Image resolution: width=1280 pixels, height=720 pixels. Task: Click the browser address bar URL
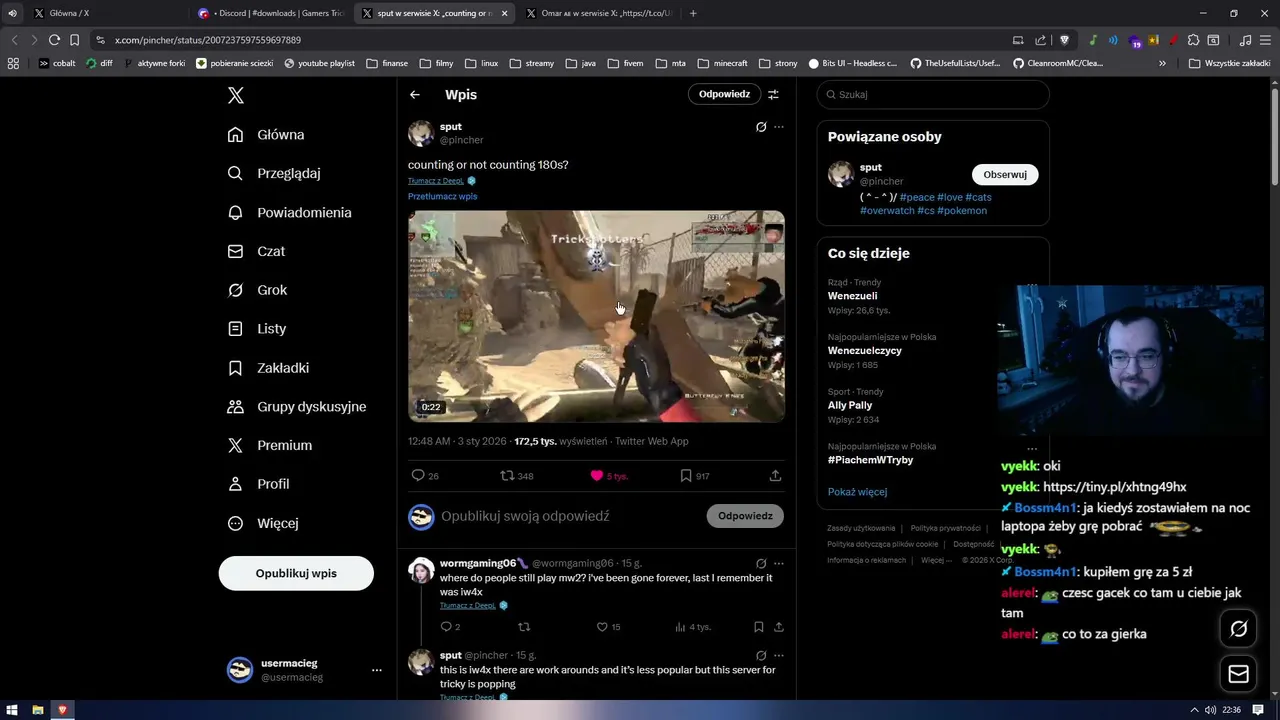208,40
